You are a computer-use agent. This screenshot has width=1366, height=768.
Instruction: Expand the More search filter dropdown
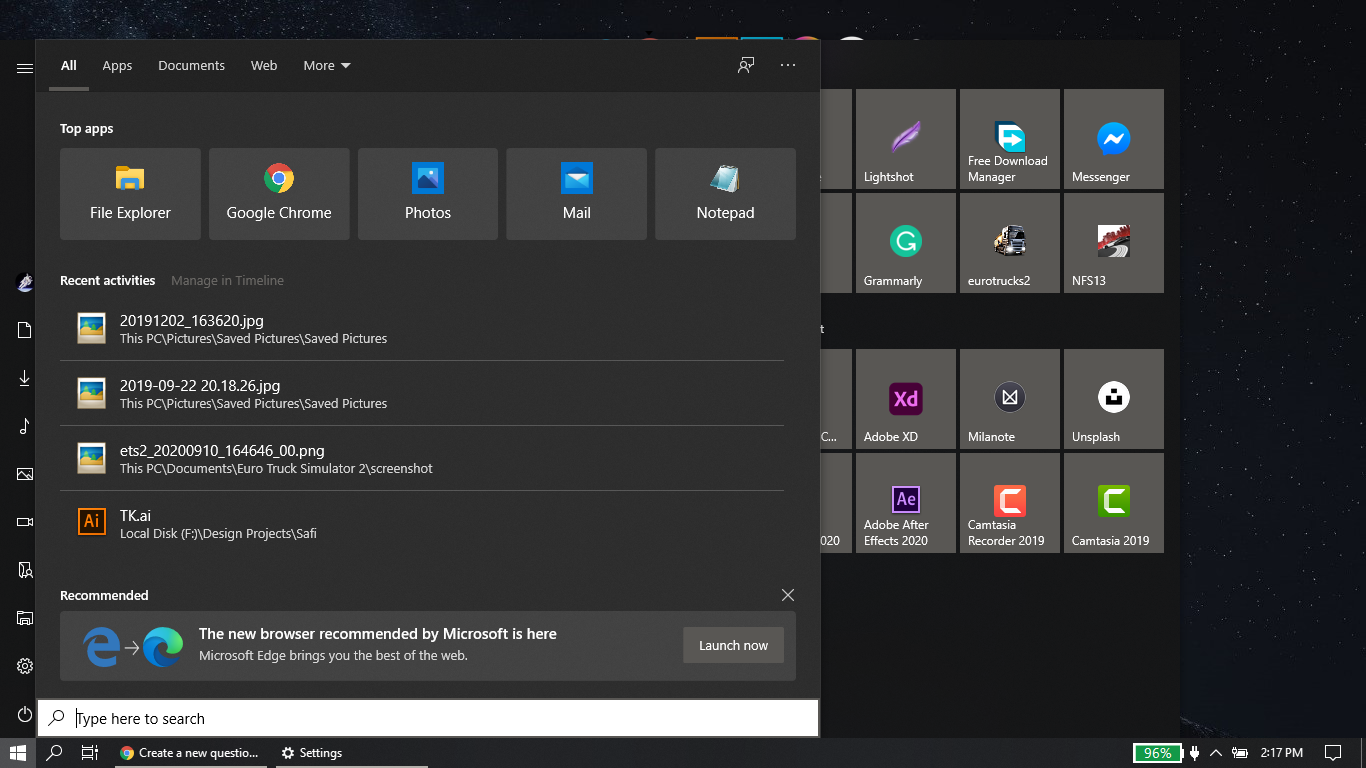tap(327, 66)
